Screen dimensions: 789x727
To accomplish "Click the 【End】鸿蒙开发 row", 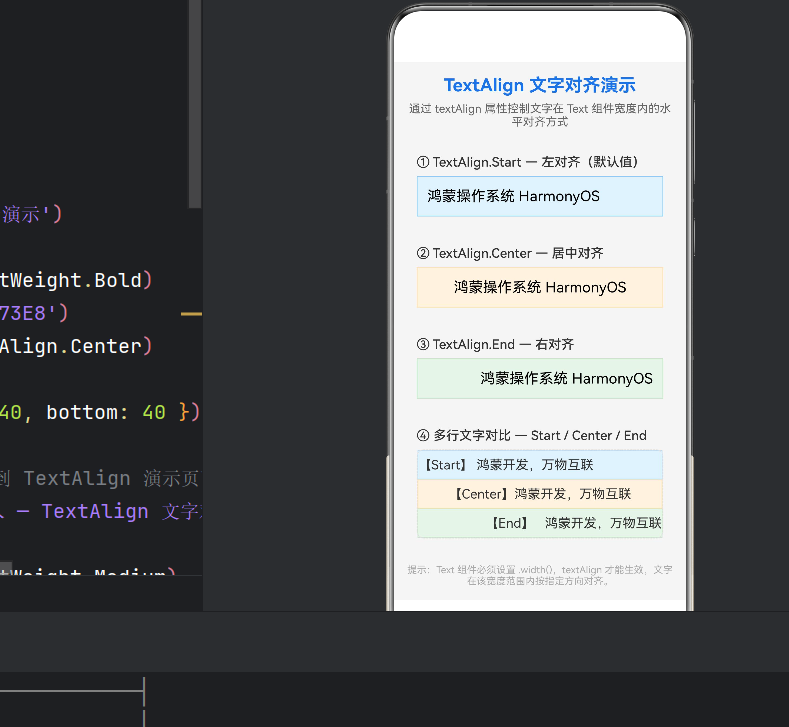I will pyautogui.click(x=539, y=523).
